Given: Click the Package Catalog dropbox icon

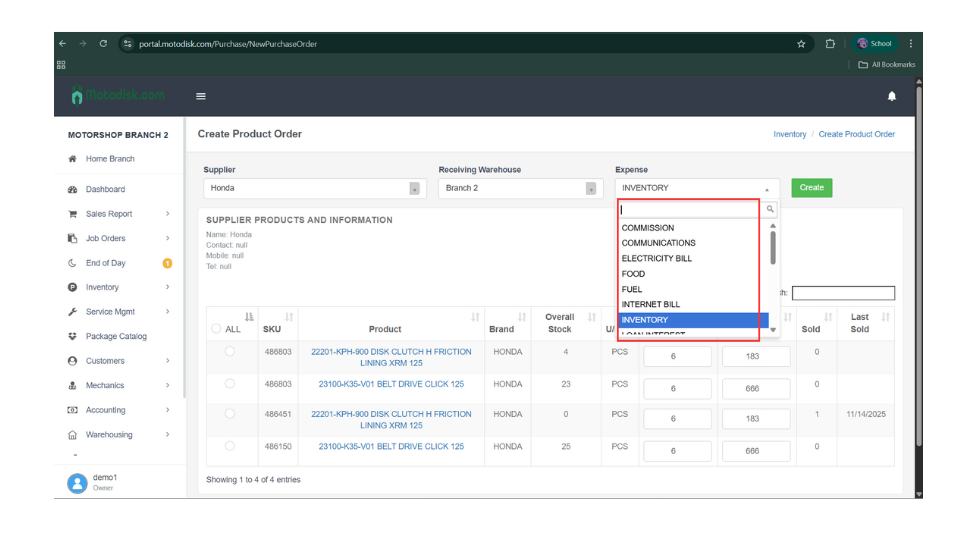Looking at the screenshot, I should 72,336.
